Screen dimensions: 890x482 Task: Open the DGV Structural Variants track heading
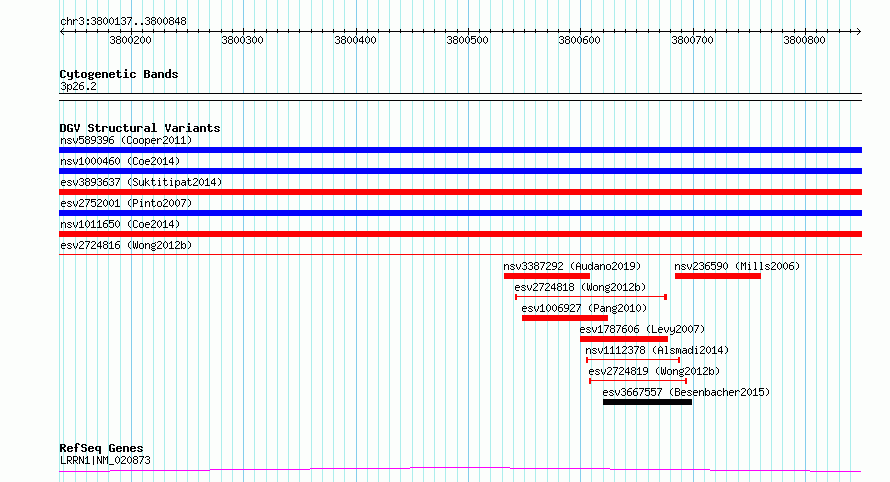tap(140, 128)
